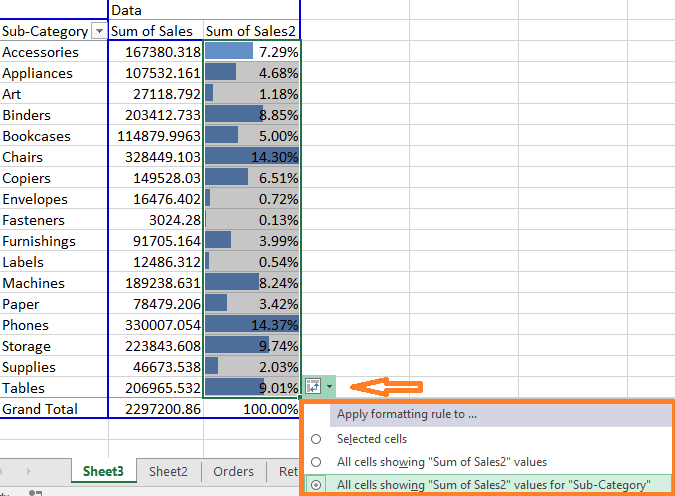The height and width of the screenshot is (496, 675).
Task: Open the Sub-Category filter dropdown
Action: (99, 31)
